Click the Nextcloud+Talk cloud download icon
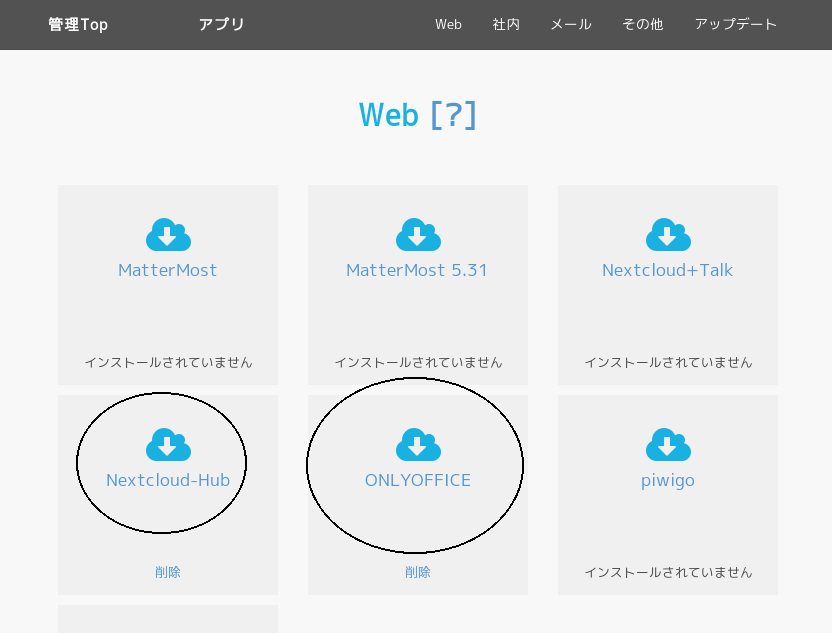Image resolution: width=832 pixels, height=633 pixels. point(668,235)
